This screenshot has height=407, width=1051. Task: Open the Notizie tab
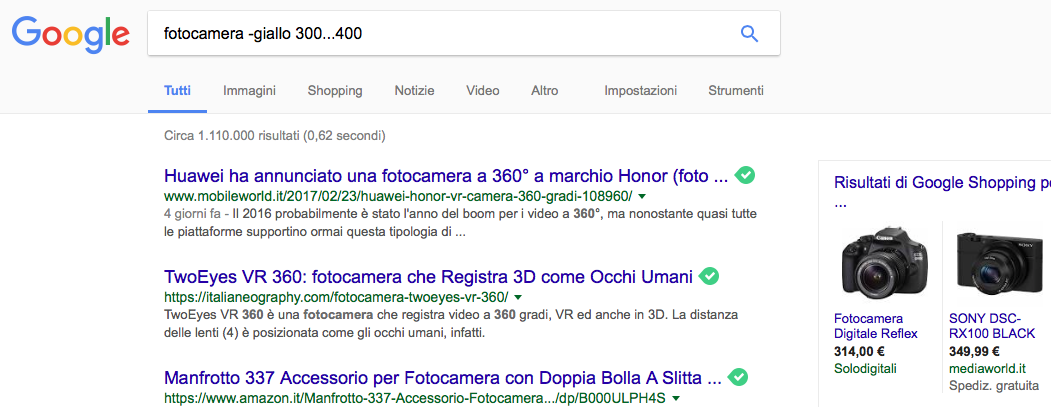point(414,90)
